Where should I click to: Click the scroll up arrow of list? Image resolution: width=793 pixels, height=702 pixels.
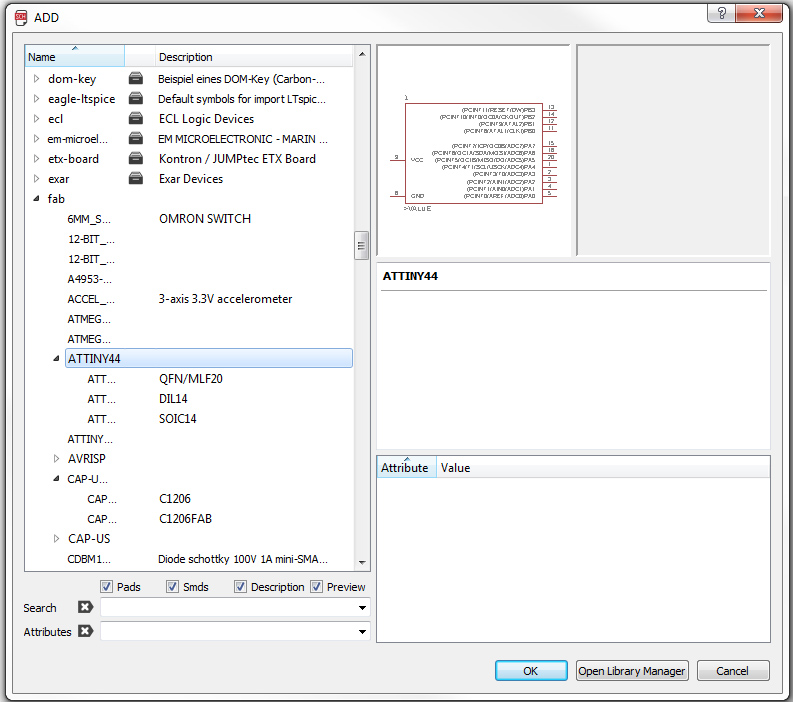[362, 54]
